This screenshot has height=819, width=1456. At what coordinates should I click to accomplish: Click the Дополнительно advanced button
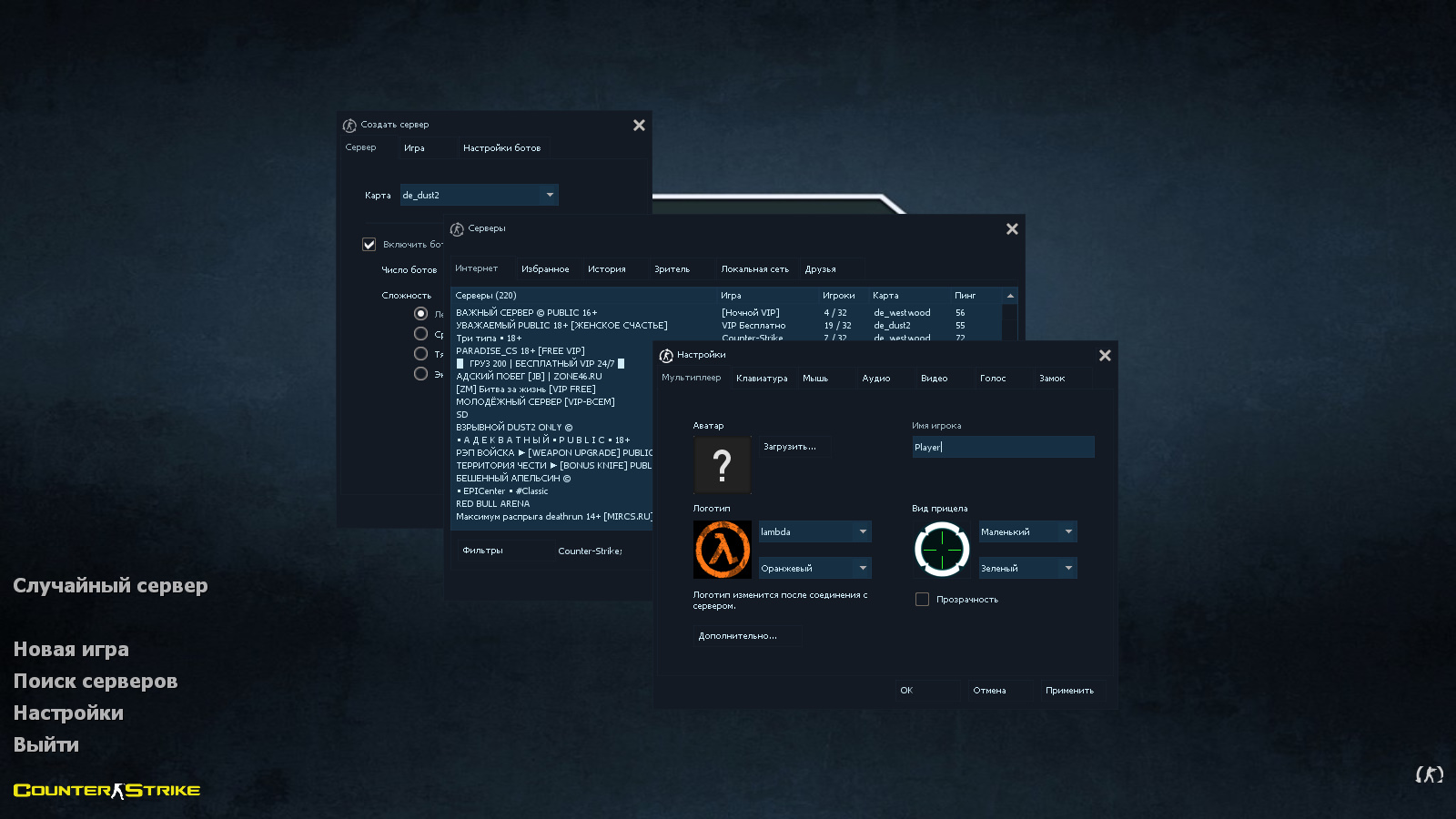click(x=738, y=636)
